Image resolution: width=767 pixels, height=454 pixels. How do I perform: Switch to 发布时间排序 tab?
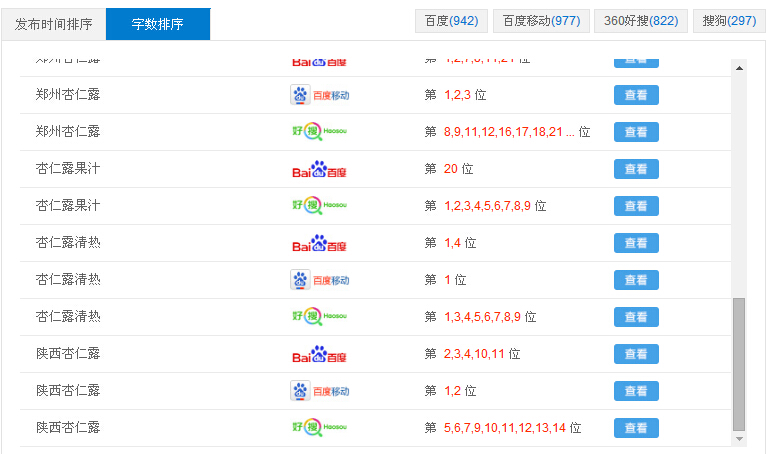(x=53, y=24)
